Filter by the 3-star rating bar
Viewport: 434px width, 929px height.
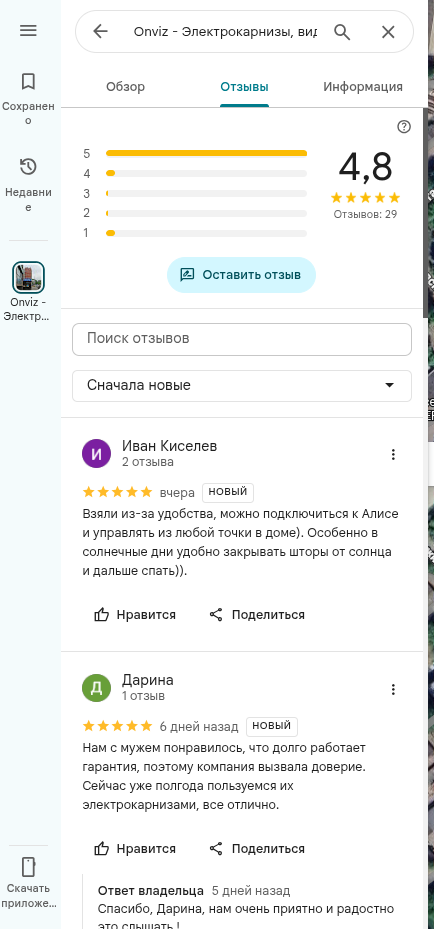[206, 193]
